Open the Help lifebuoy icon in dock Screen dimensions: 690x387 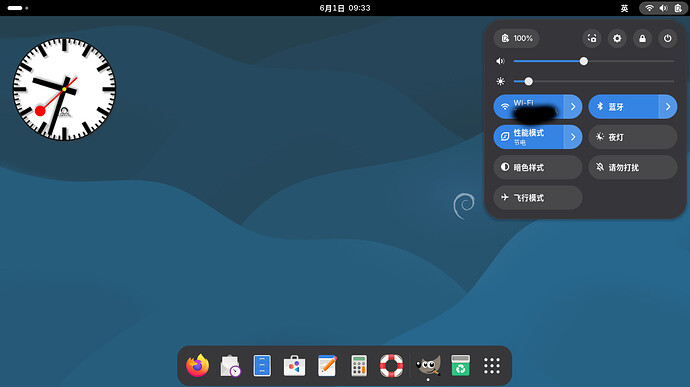(391, 365)
